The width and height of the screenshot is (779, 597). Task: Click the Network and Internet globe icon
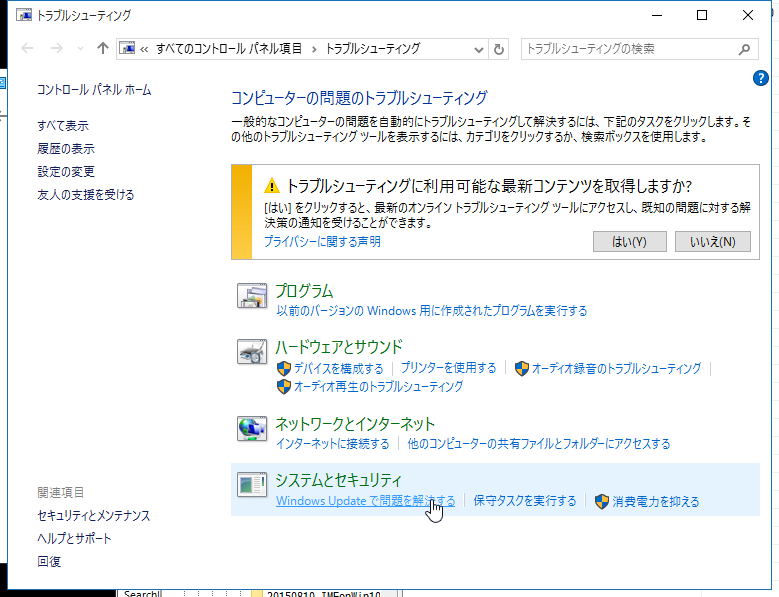coord(252,429)
